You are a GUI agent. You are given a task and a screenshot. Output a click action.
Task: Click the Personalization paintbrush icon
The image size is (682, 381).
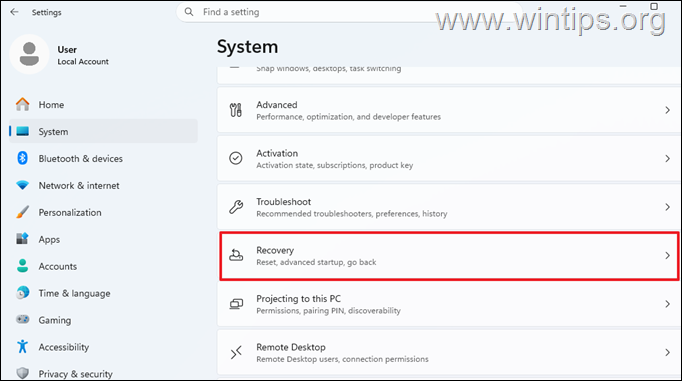pyautogui.click(x=23, y=212)
